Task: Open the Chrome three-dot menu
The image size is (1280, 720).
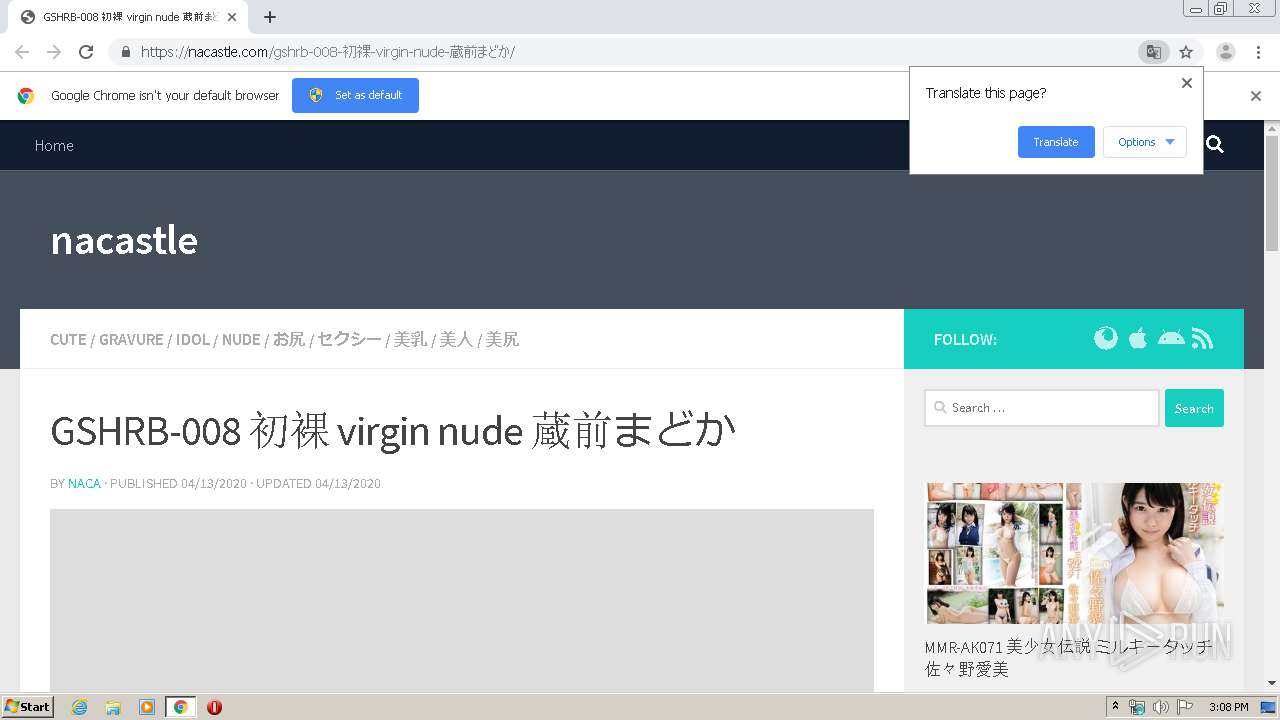Action: point(1258,52)
